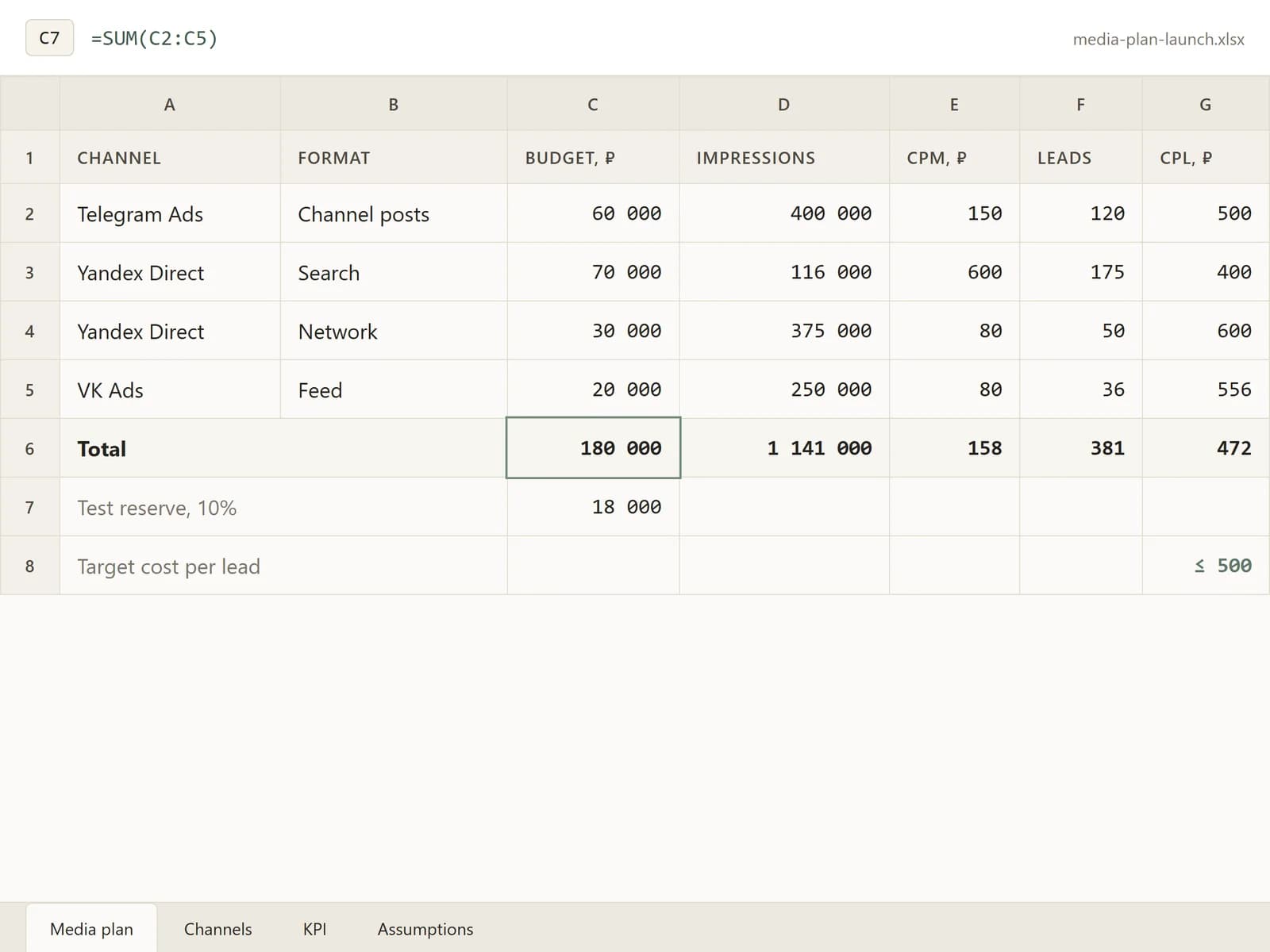Select the 116 000 impressions cell
This screenshot has width=1270, height=952.
[x=784, y=272]
